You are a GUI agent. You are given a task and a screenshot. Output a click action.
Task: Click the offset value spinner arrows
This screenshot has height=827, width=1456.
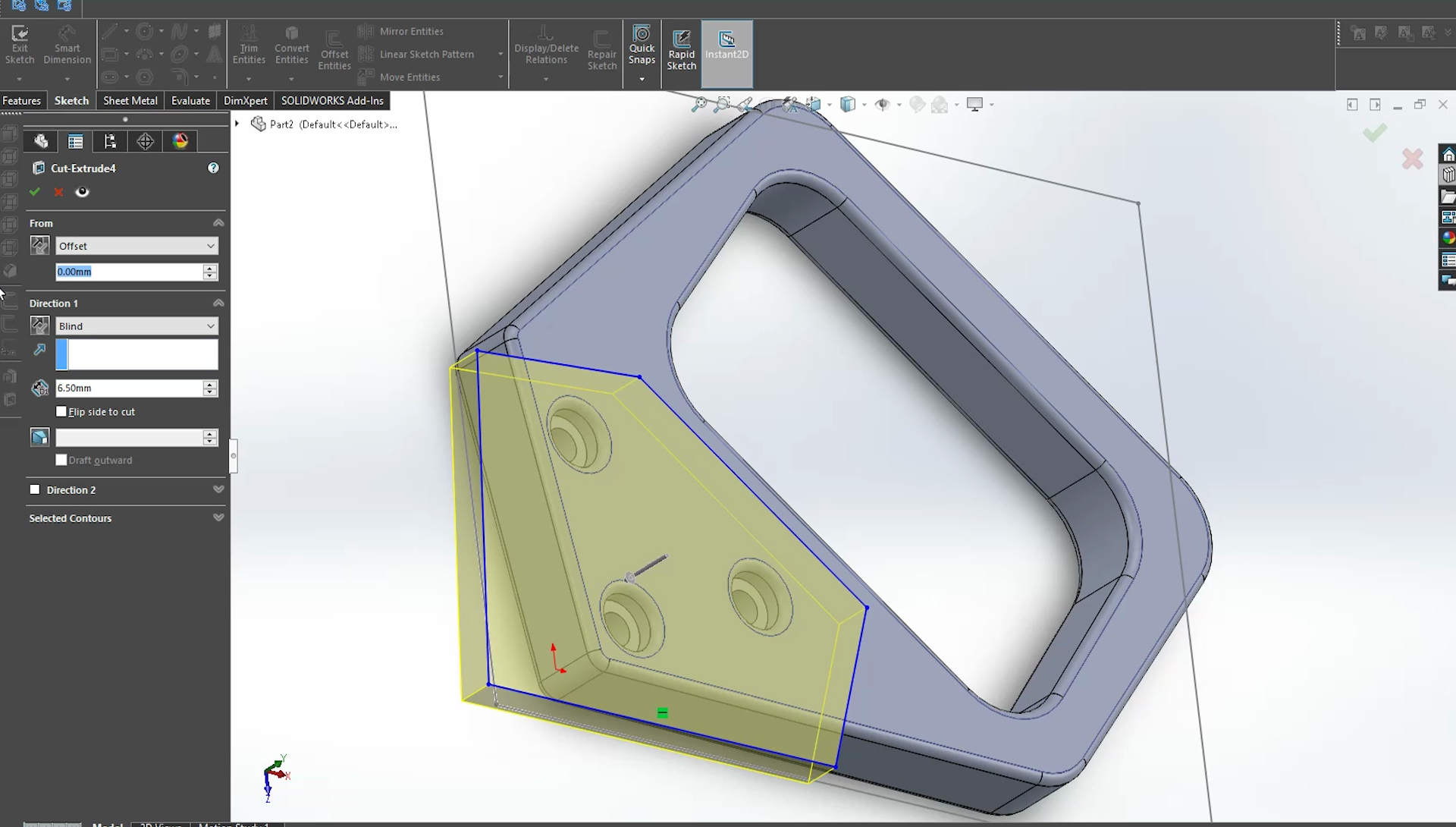pos(210,272)
